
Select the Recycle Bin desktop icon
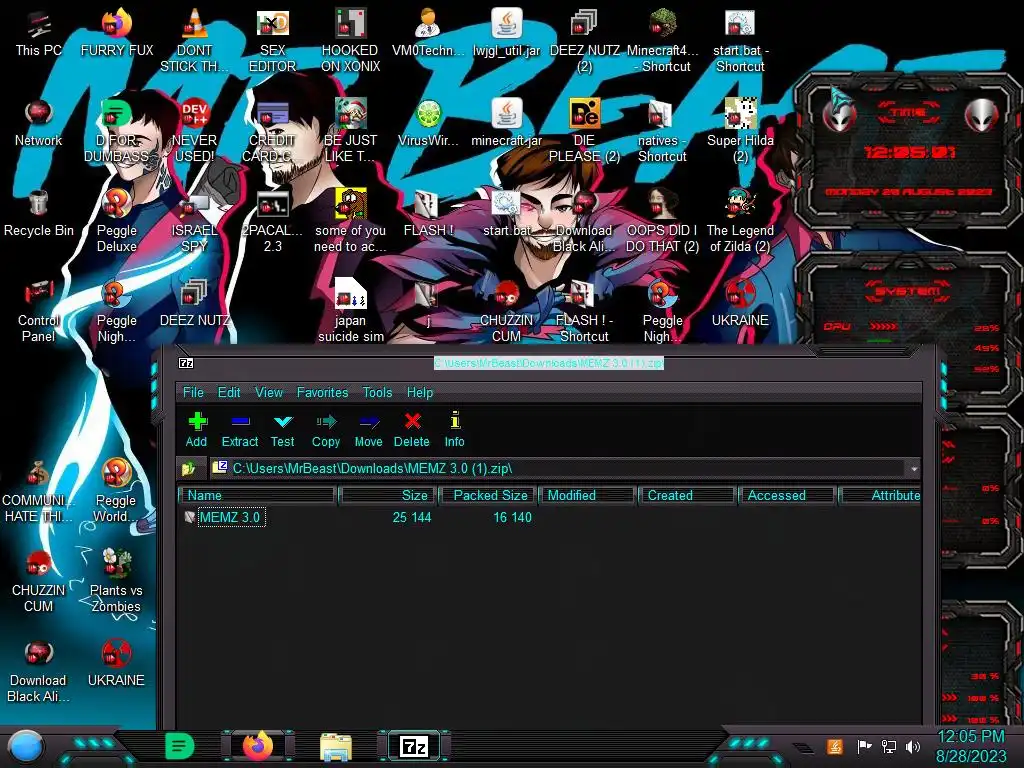point(39,214)
